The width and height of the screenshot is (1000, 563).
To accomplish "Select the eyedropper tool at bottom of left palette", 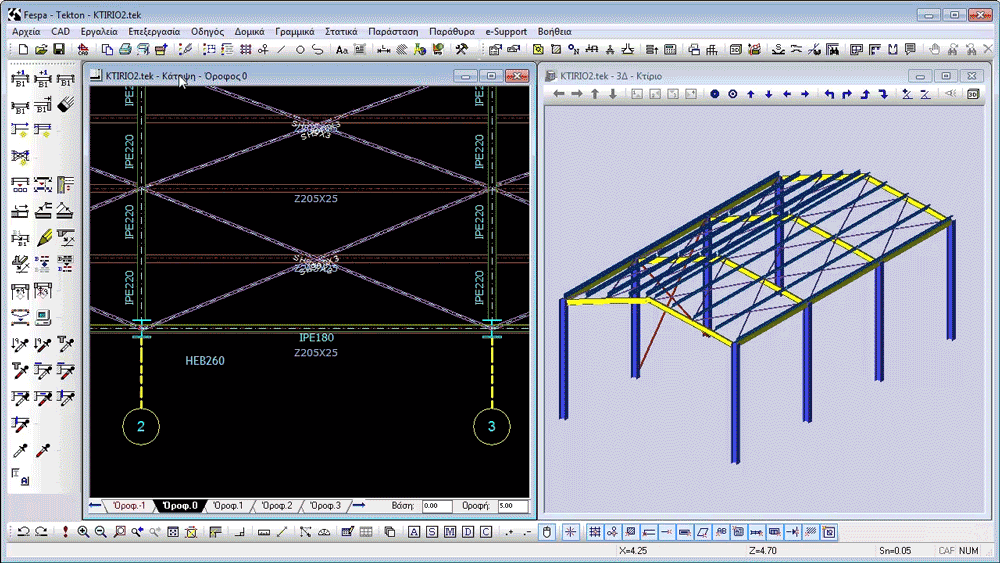I will pyautogui.click(x=20, y=451).
